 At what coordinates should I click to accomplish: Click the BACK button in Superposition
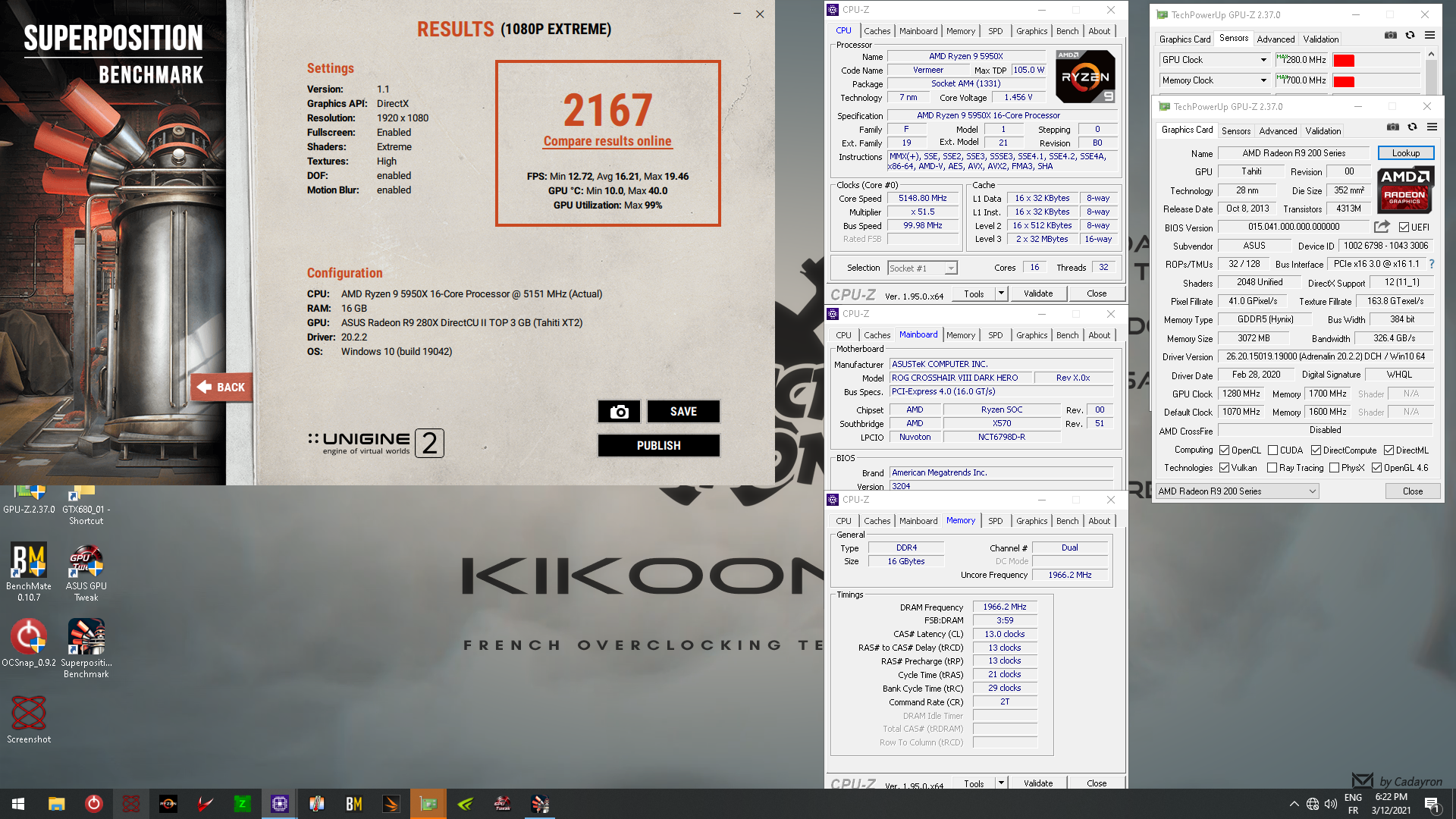tap(221, 387)
